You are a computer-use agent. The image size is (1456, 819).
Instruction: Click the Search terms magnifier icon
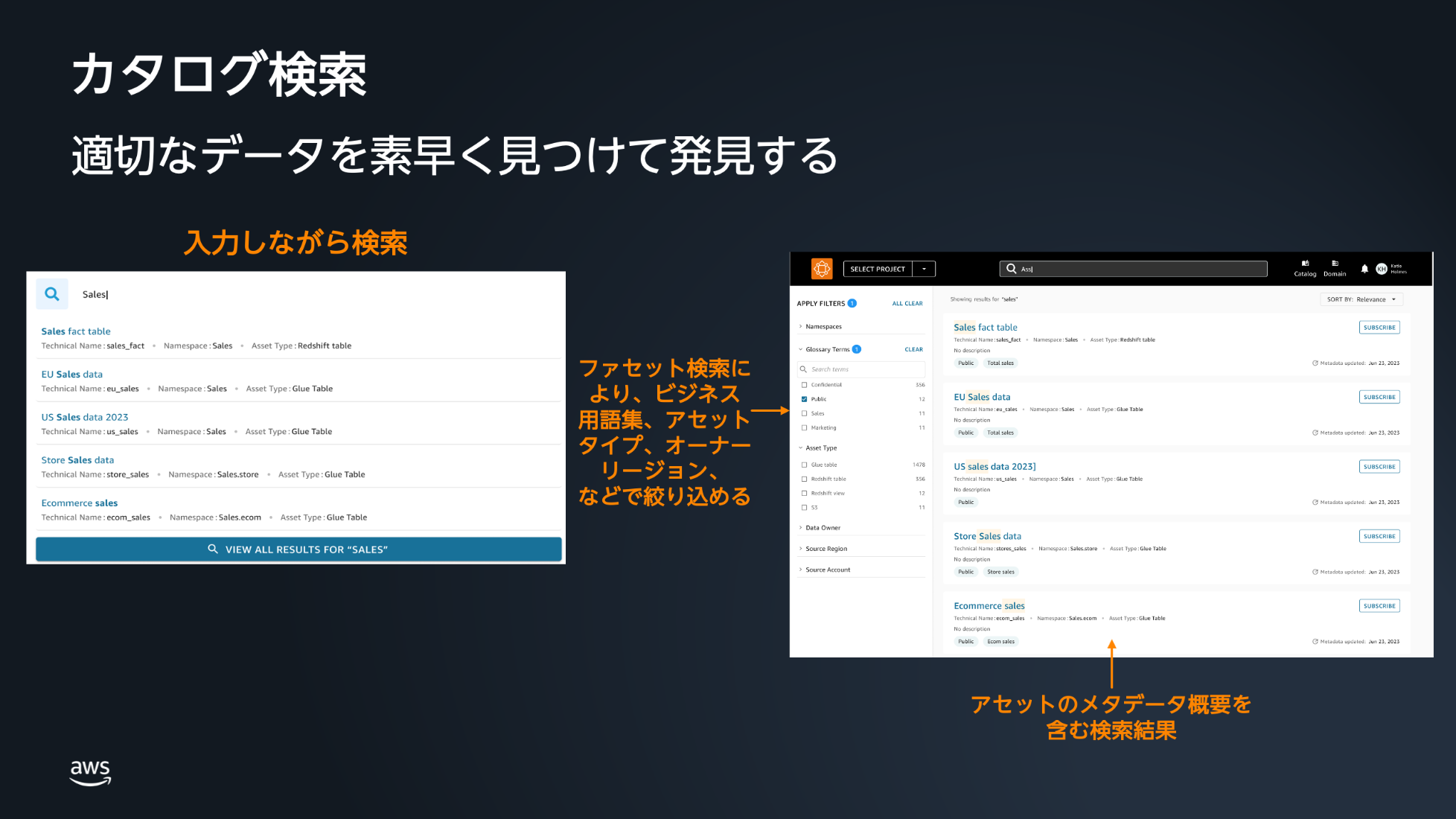click(803, 369)
